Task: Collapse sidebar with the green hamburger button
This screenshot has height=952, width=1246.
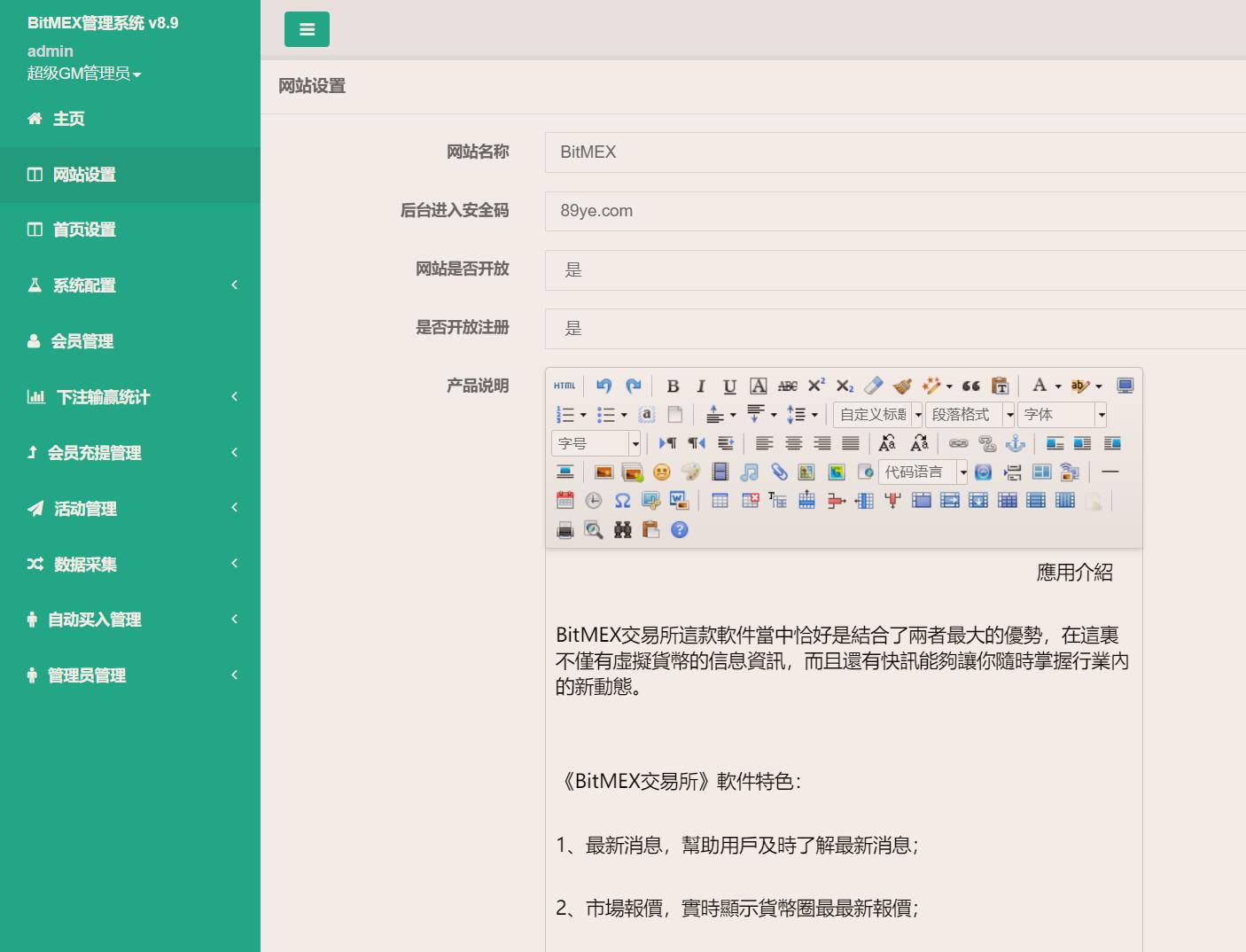Action: click(x=307, y=29)
